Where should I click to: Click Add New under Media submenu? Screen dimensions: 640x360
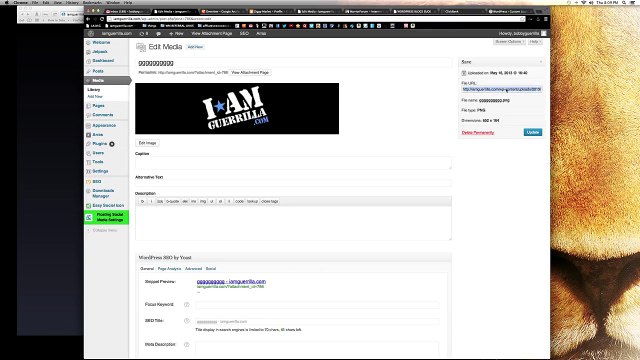pyautogui.click(x=95, y=97)
